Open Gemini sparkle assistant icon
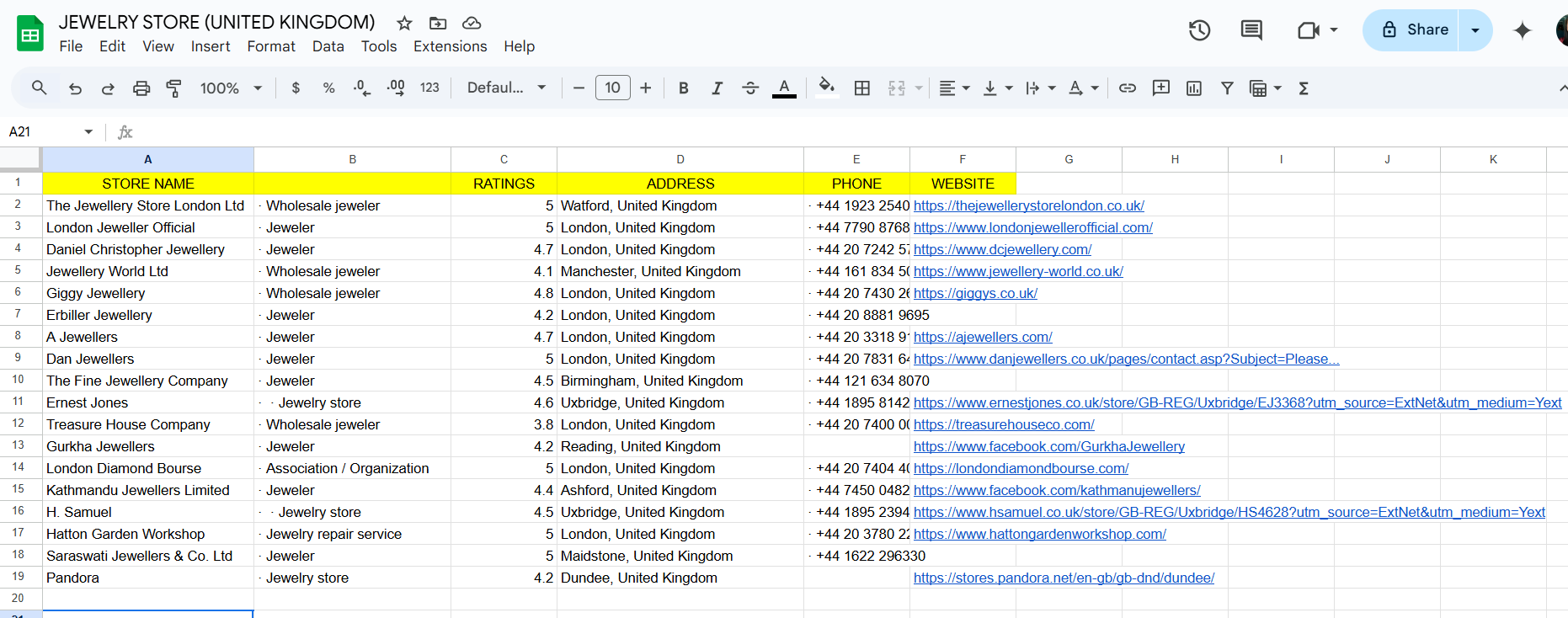 [1522, 30]
